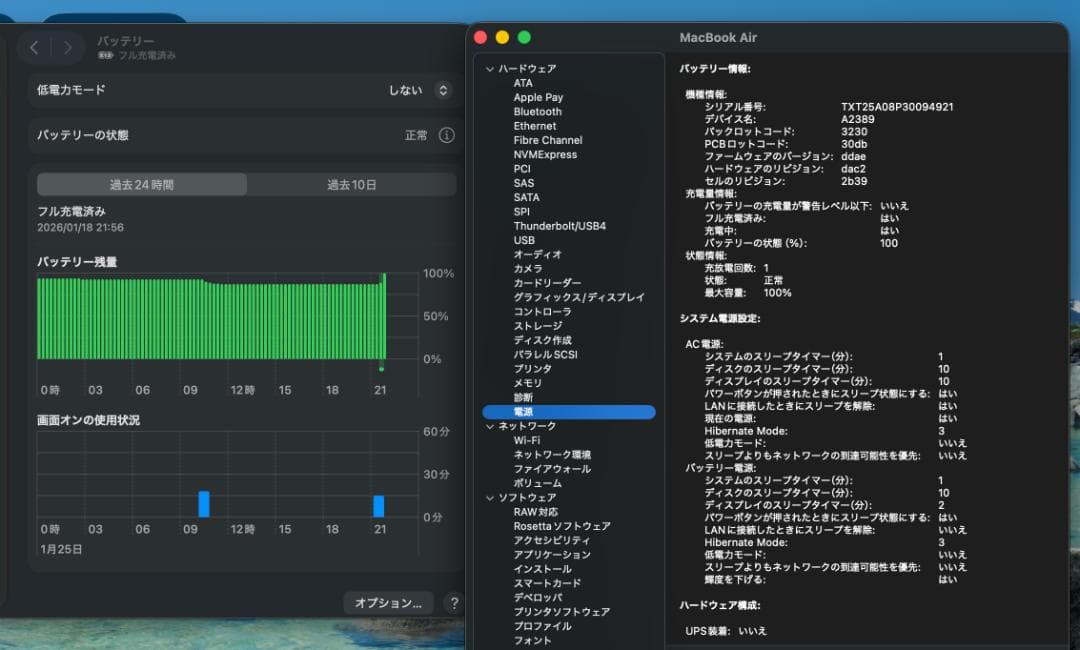Click the オプション... button
Screen dimensions: 1080x650
[x=388, y=602]
